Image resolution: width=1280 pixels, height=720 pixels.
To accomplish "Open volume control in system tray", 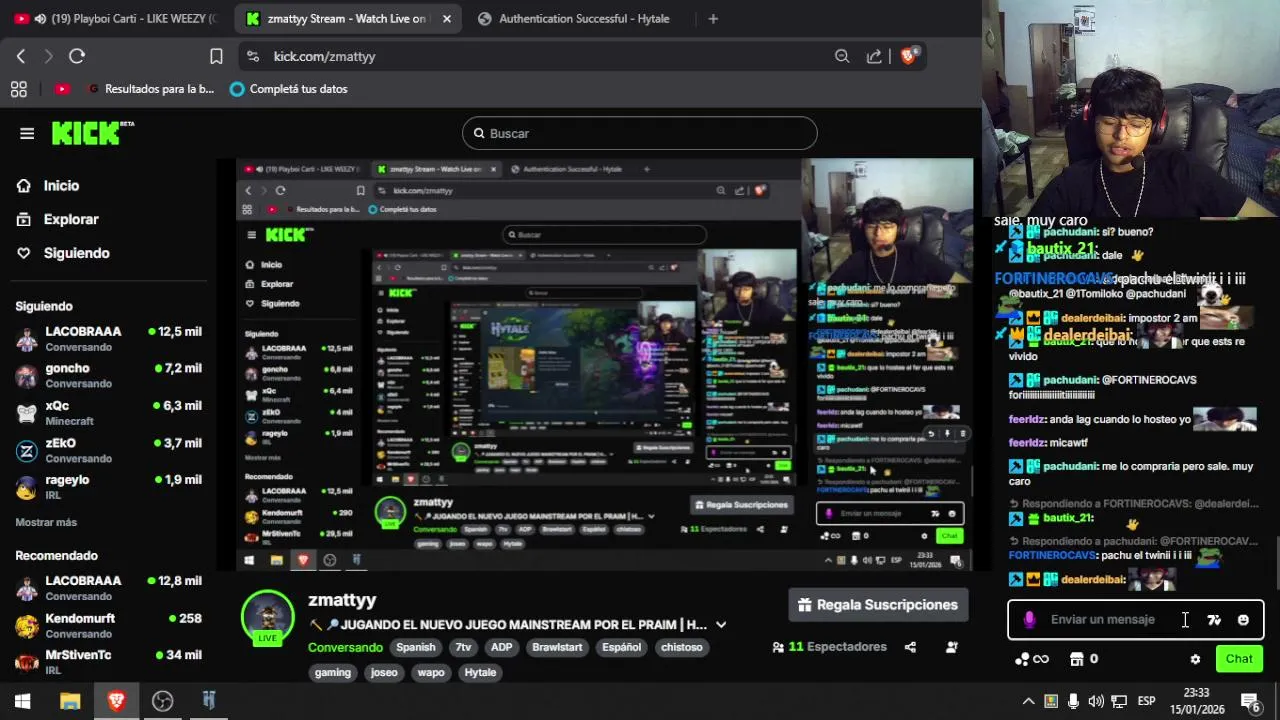I will click(x=1096, y=701).
